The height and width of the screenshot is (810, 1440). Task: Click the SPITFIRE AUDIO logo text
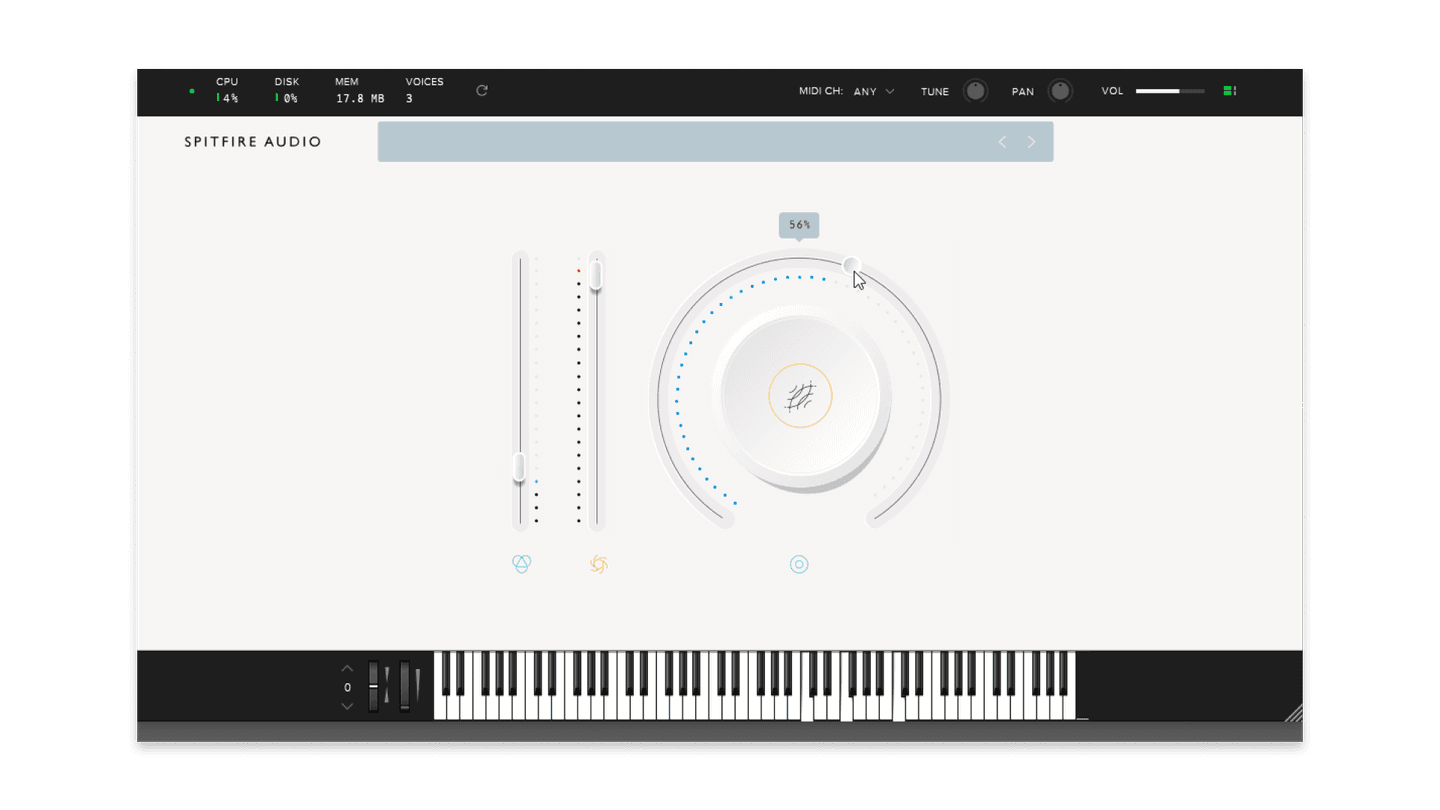(x=253, y=142)
